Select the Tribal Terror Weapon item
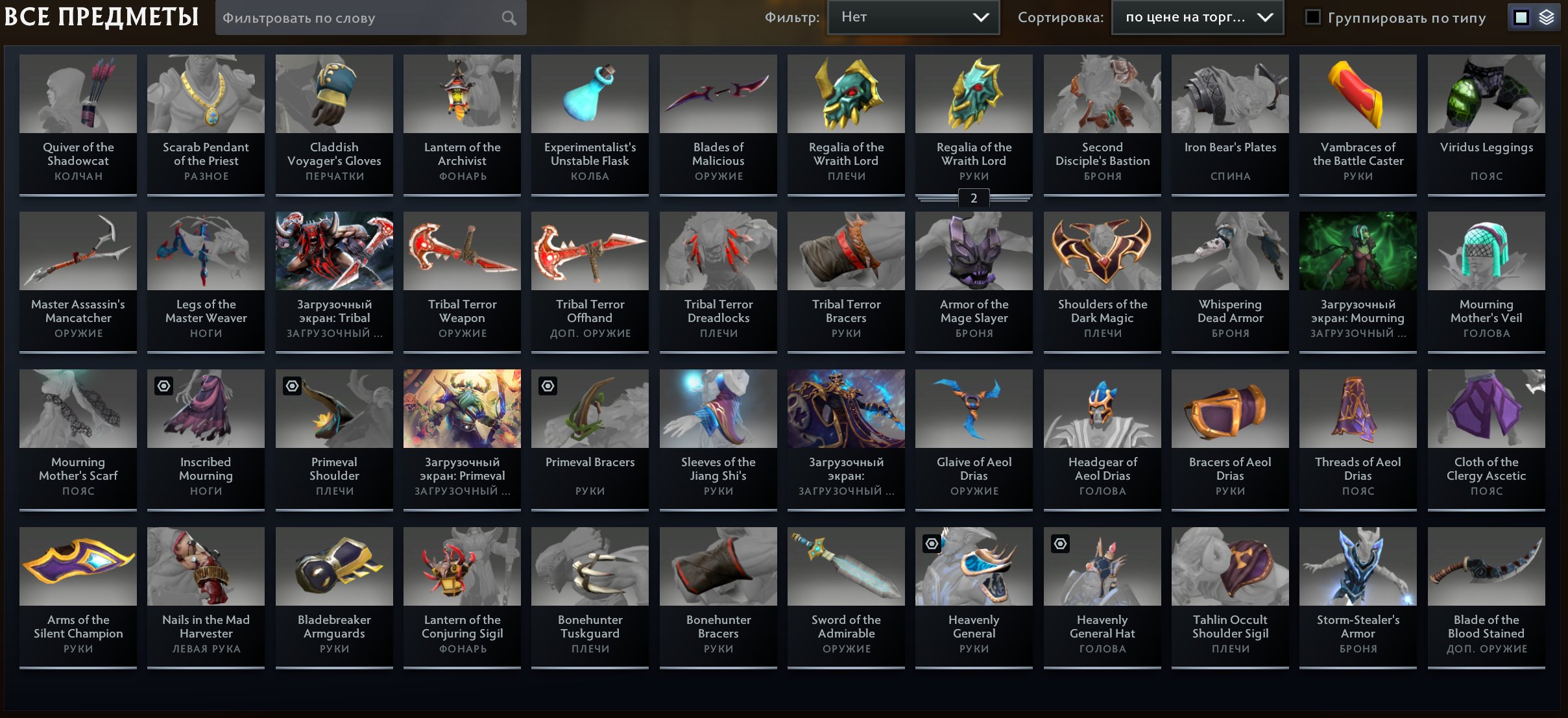This screenshot has width=1568, height=718. (x=462, y=281)
